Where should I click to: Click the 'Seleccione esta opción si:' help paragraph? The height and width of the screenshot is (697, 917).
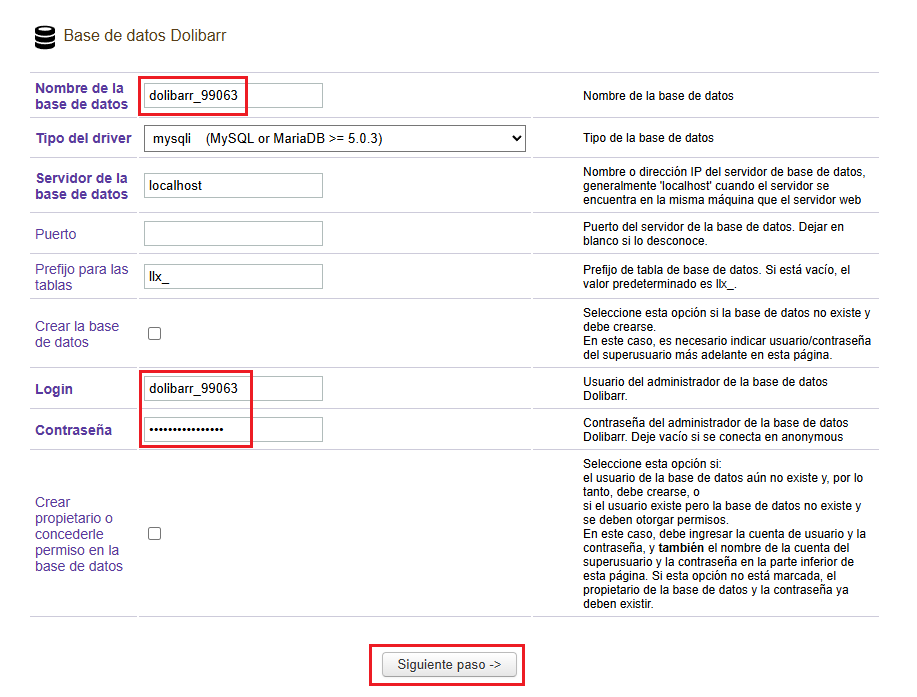pyautogui.click(x=724, y=534)
